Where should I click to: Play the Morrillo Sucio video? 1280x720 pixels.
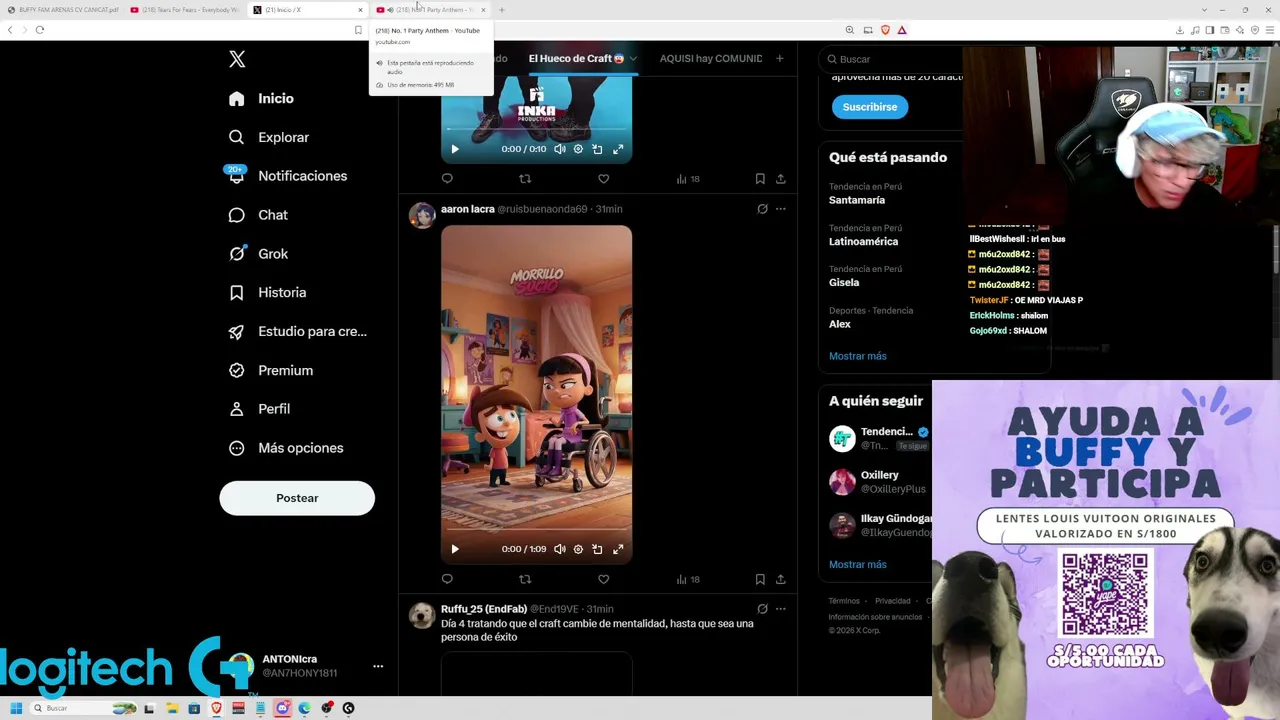pyautogui.click(x=455, y=549)
